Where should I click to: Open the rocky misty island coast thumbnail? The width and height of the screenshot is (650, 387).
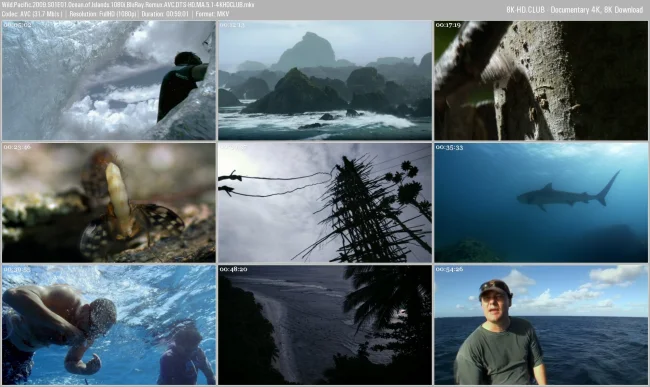(x=325, y=80)
